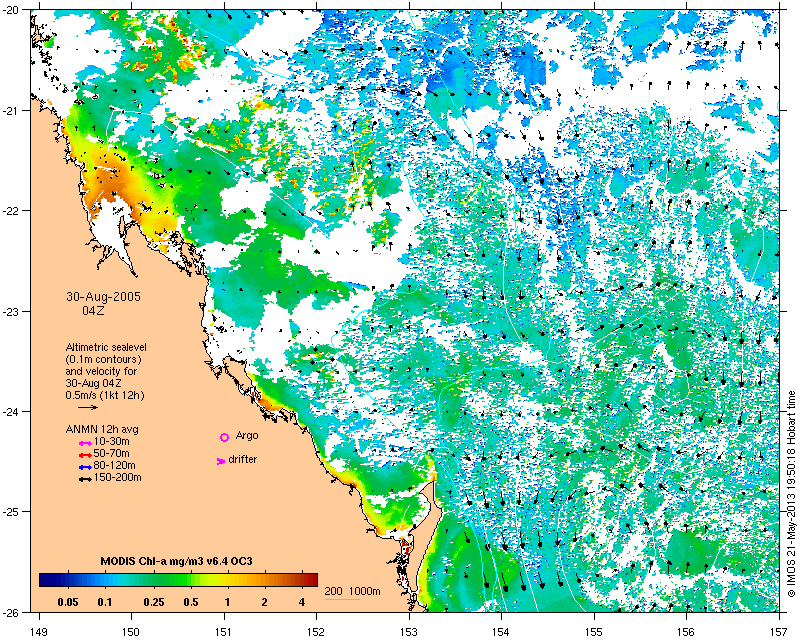Image resolution: width=800 pixels, height=640 pixels.
Task: Click the 153 longitude axis label
Action: 409,632
